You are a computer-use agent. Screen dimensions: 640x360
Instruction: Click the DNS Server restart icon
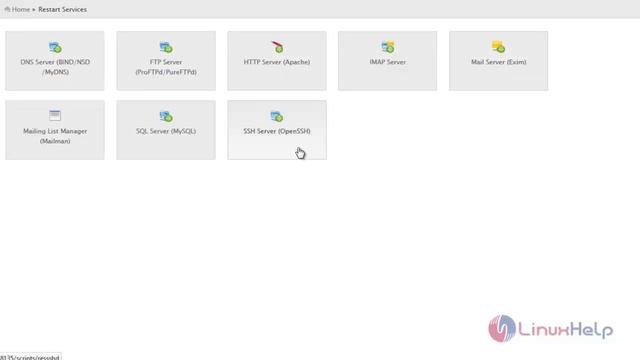(x=55, y=47)
